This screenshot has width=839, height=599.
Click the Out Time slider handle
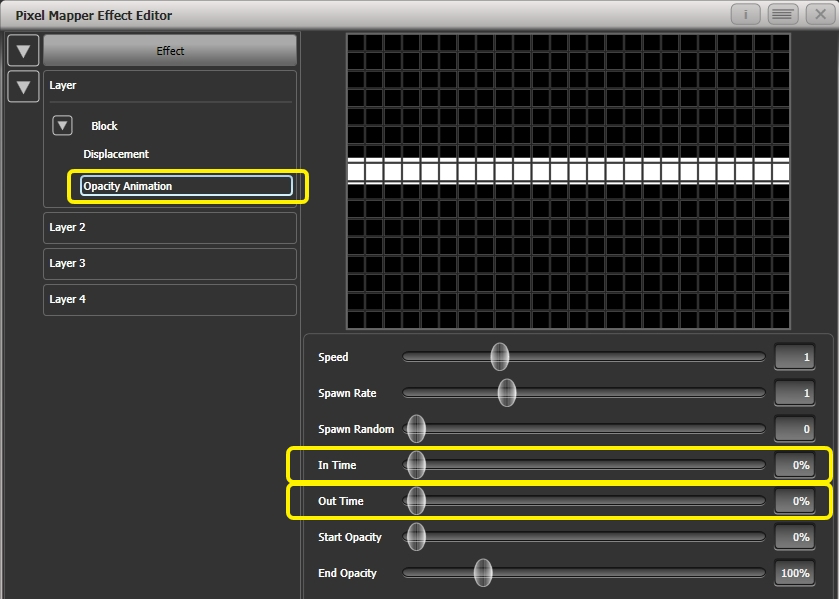pos(417,501)
